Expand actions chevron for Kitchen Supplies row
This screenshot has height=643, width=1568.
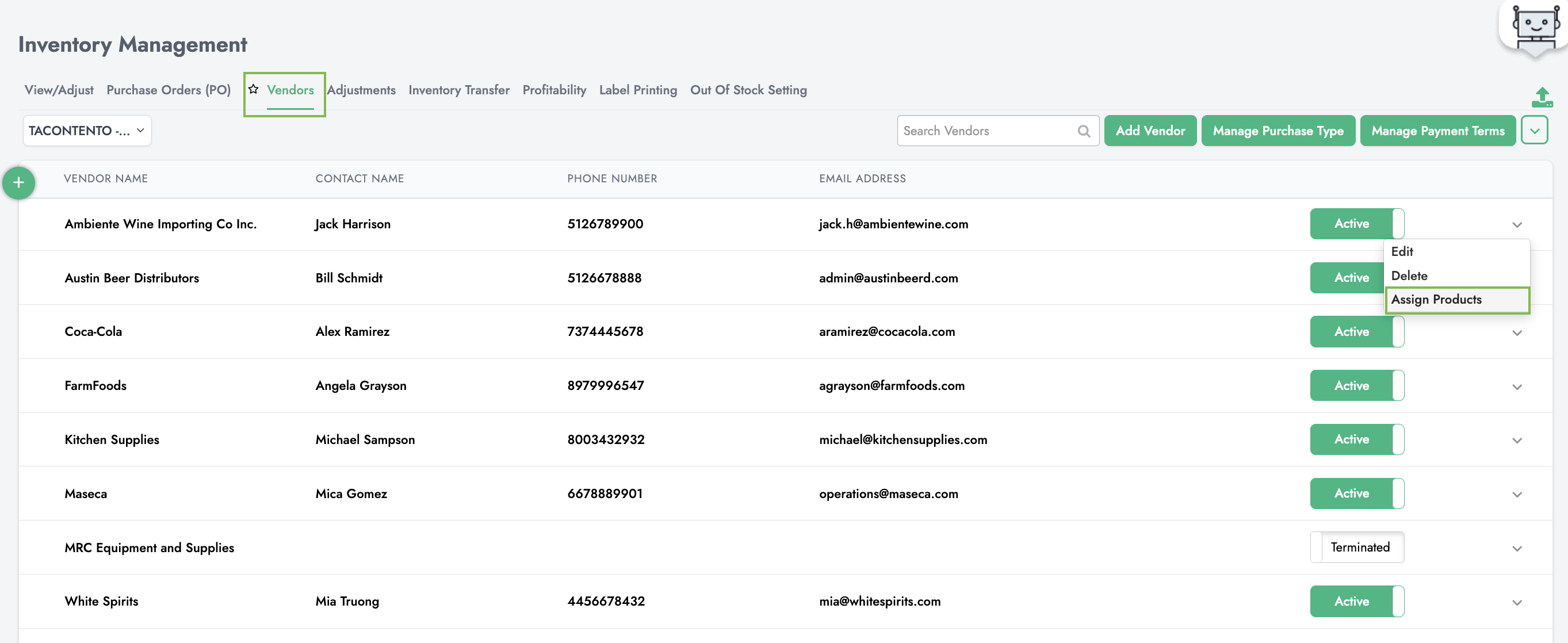(x=1517, y=440)
